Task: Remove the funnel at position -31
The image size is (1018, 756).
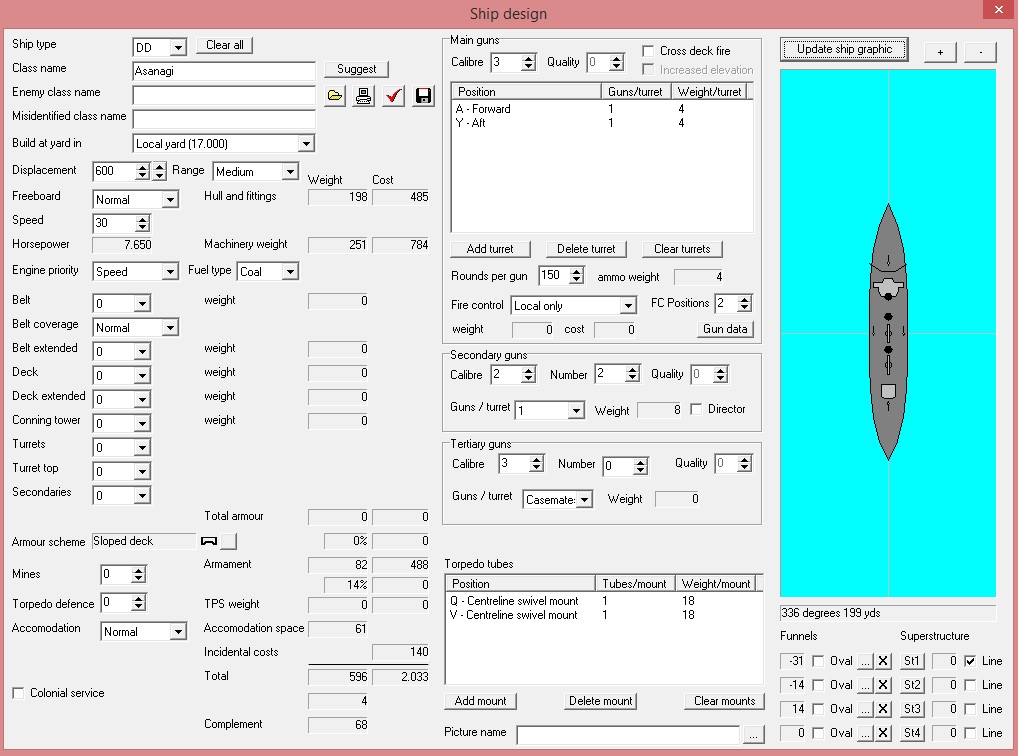Action: tap(883, 661)
